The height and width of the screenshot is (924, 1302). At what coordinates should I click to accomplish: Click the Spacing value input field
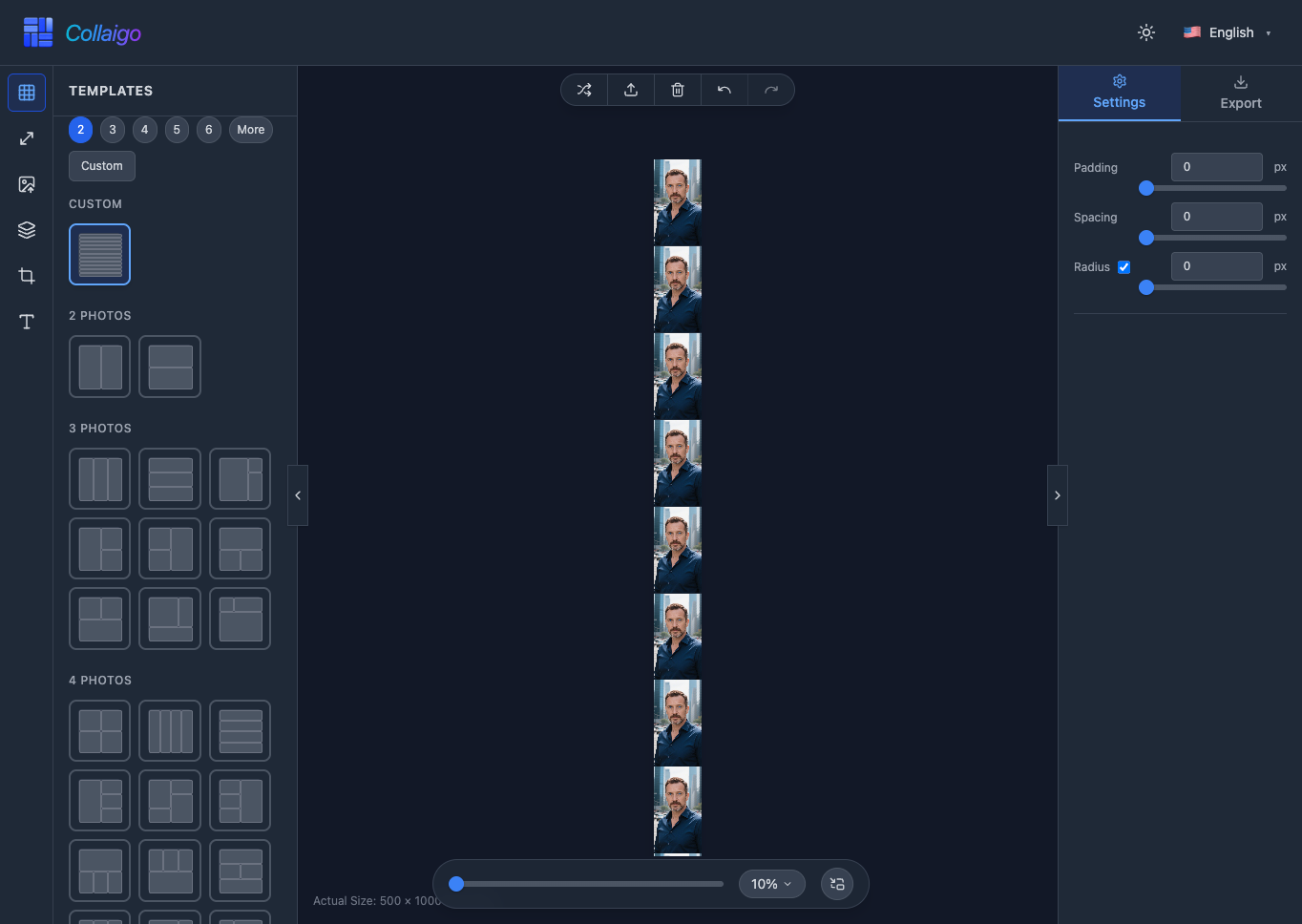(x=1217, y=217)
